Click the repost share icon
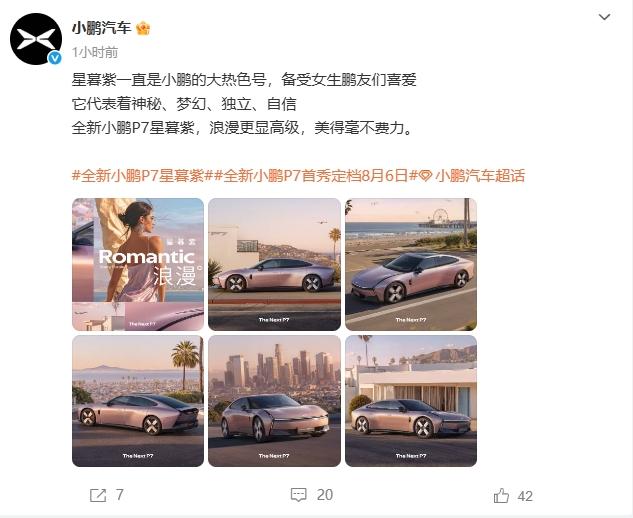This screenshot has width=633, height=518. [x=98, y=495]
